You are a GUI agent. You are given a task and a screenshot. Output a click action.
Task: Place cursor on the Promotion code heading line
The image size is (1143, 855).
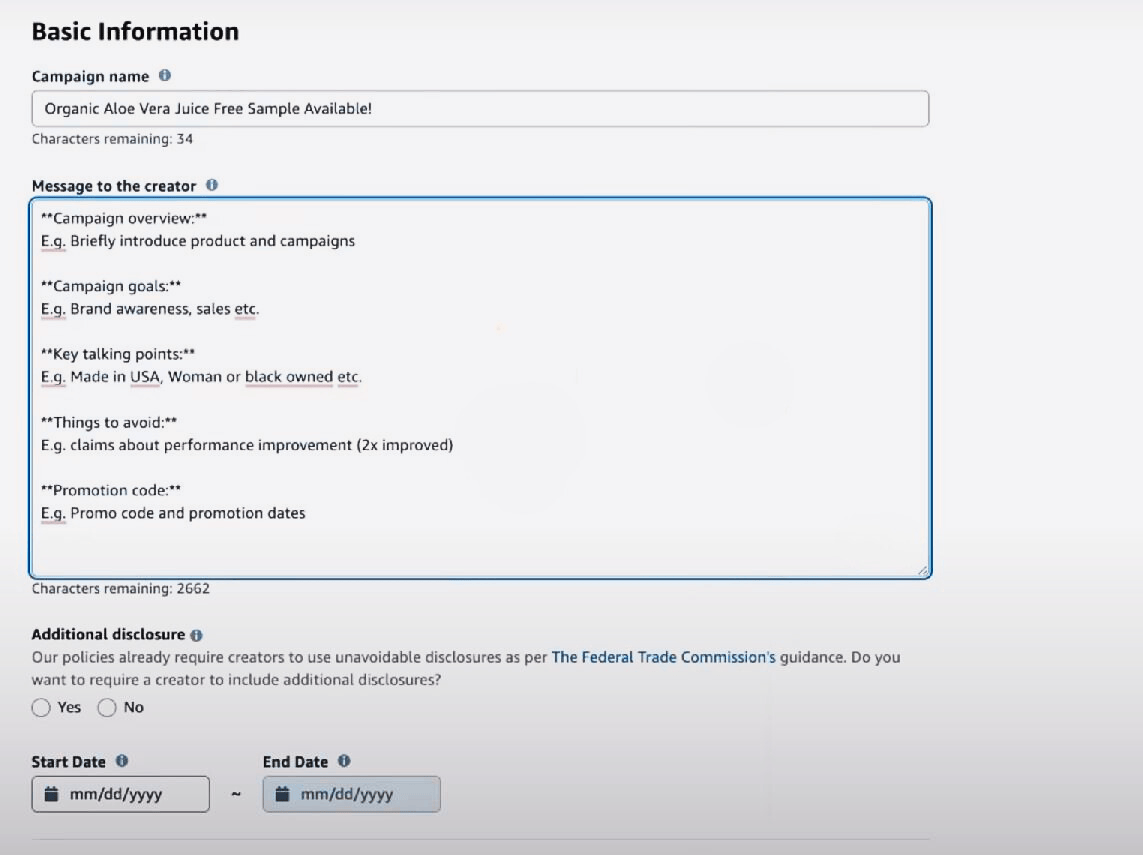[111, 490]
